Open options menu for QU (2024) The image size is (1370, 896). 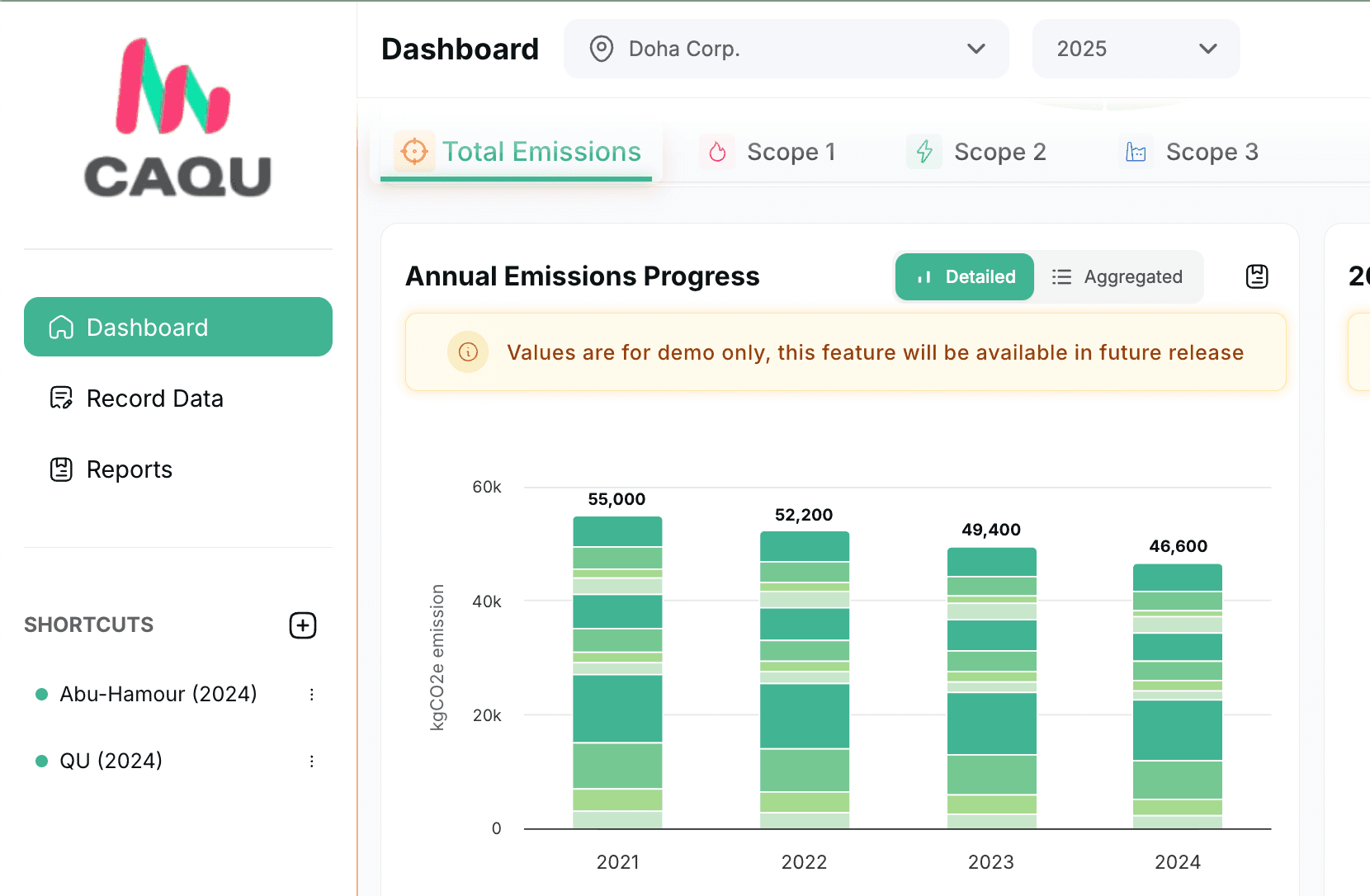[x=312, y=762]
